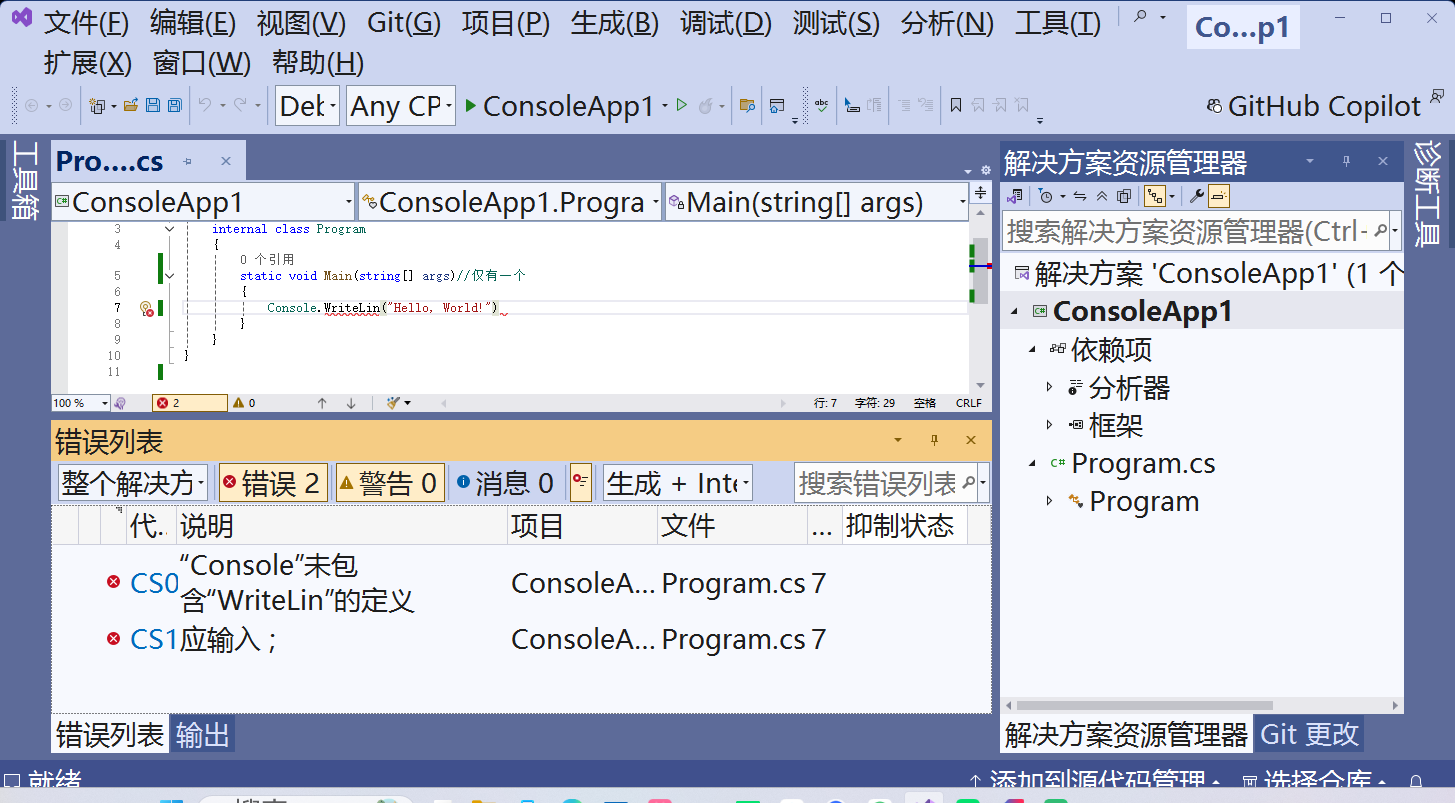The height and width of the screenshot is (803, 1455).
Task: Click the Open File folder icon
Action: point(131,105)
